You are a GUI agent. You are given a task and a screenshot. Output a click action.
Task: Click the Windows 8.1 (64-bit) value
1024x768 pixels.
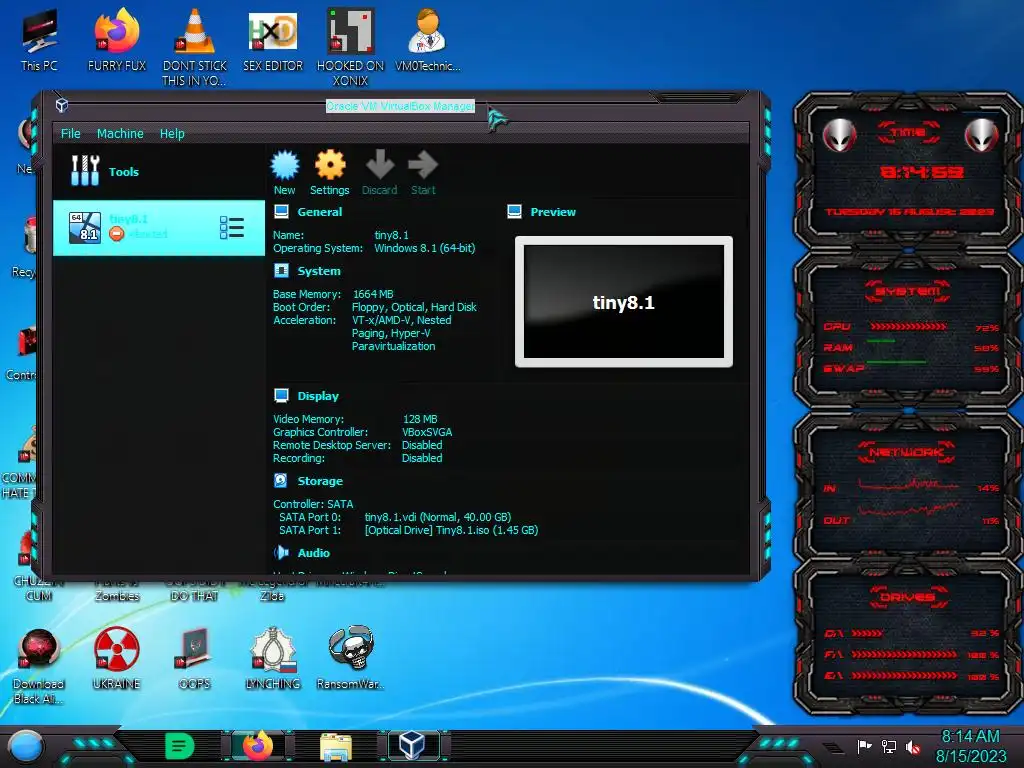coord(424,248)
